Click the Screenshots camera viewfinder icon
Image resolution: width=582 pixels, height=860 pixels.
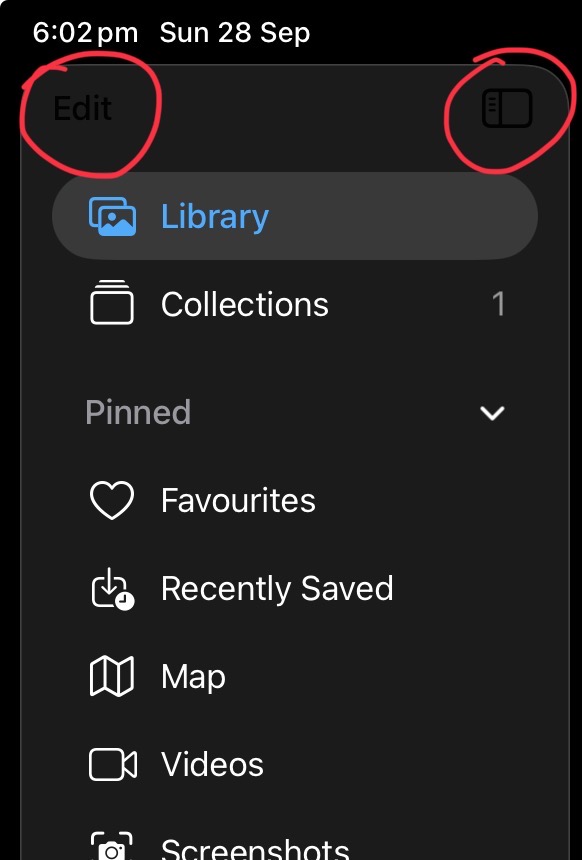point(112,846)
